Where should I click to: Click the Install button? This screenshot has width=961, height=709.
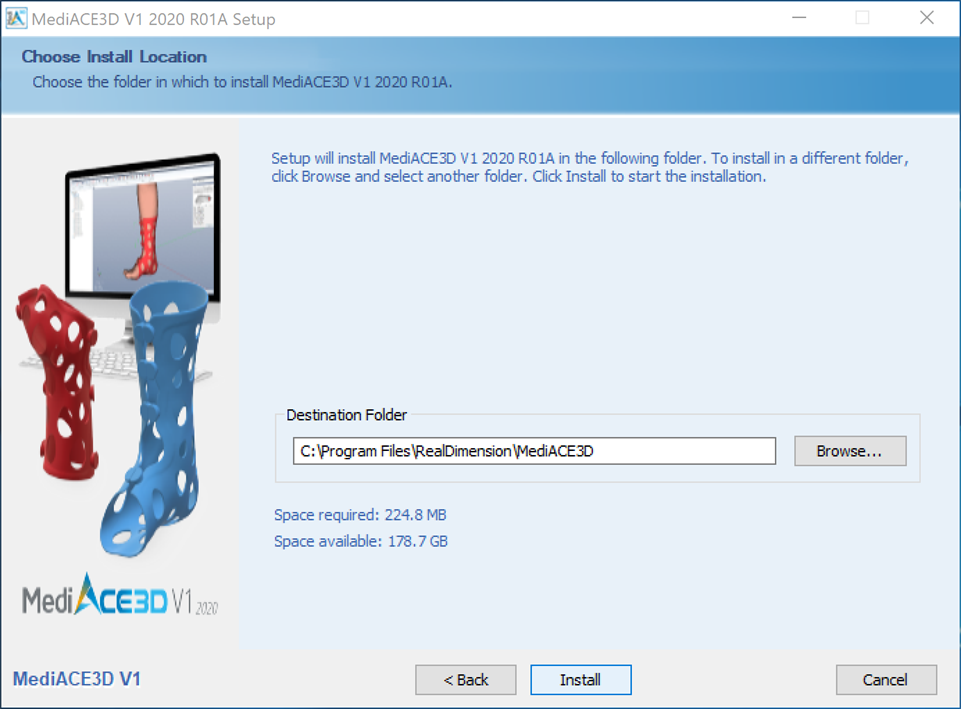tap(580, 680)
